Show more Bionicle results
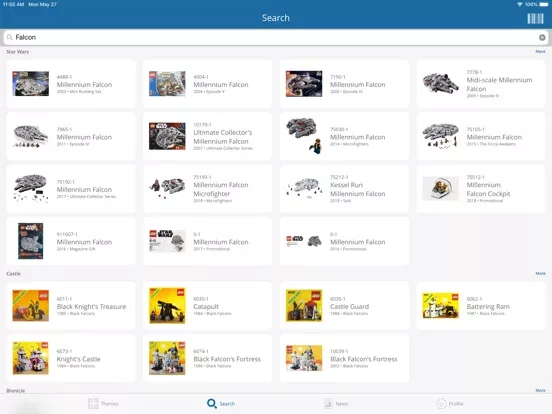Viewport: 552px width, 414px height. [x=540, y=390]
